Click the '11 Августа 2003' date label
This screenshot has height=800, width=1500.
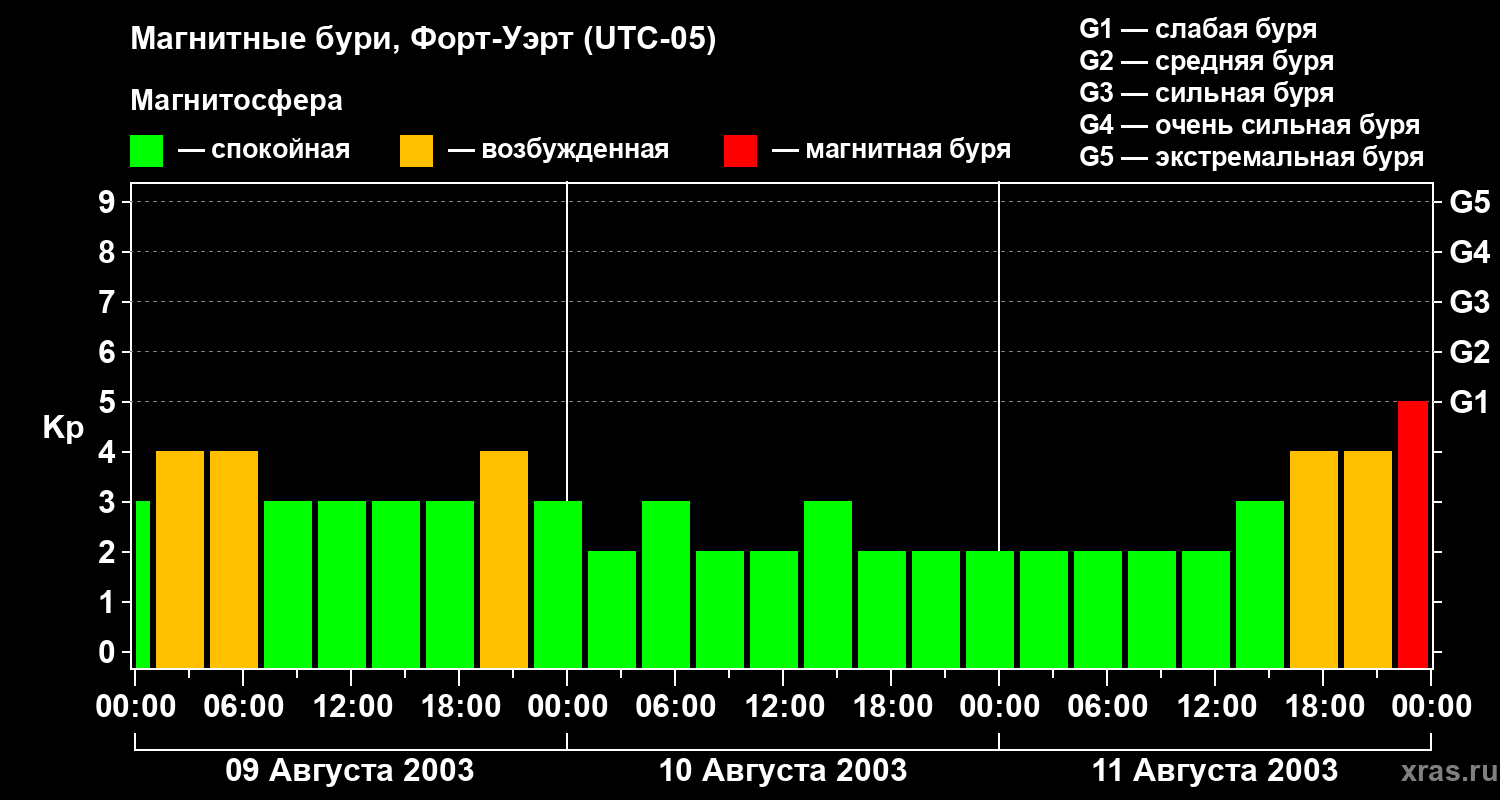(x=1215, y=770)
